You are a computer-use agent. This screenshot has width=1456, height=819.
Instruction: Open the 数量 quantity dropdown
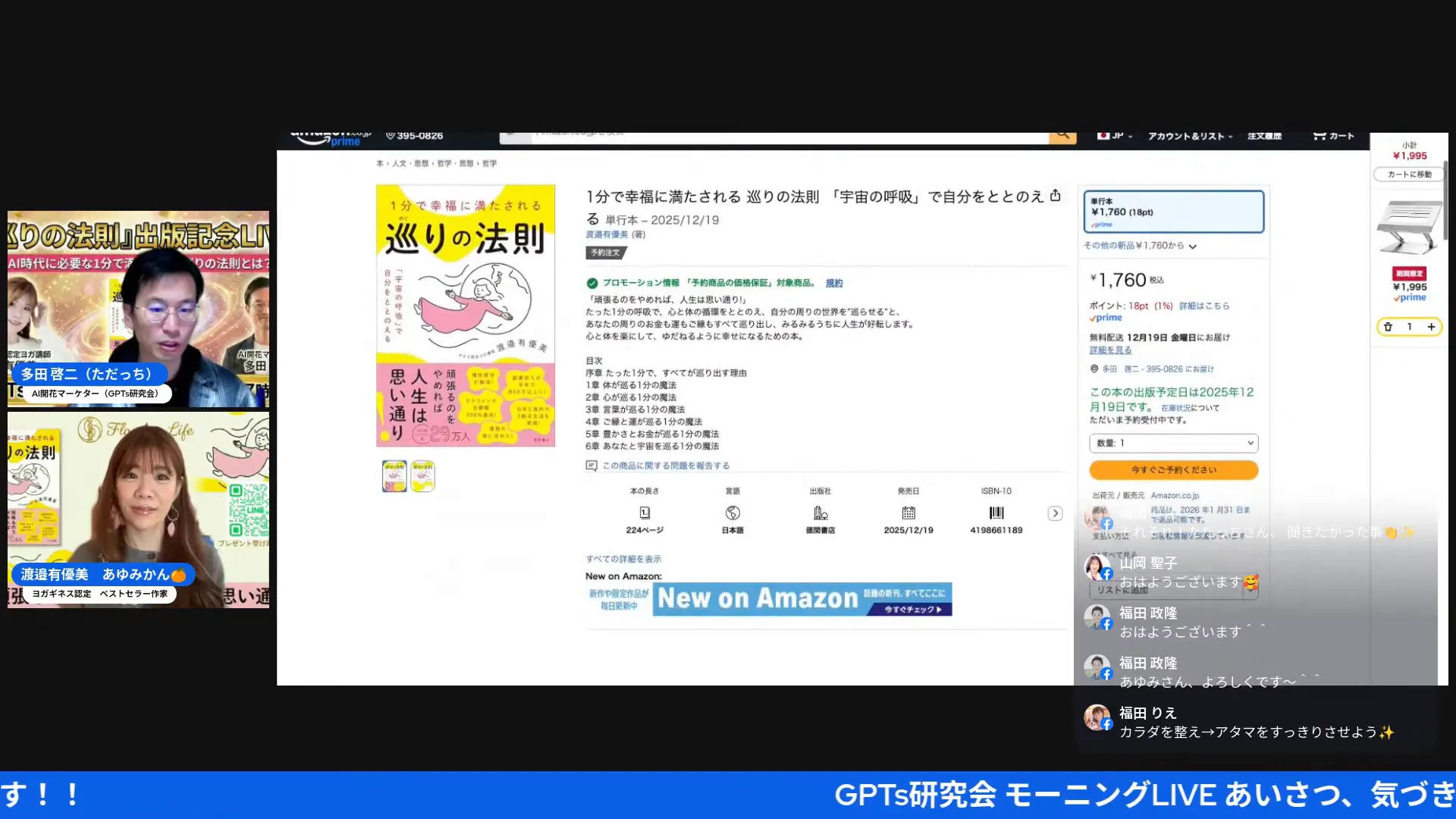(x=1173, y=443)
